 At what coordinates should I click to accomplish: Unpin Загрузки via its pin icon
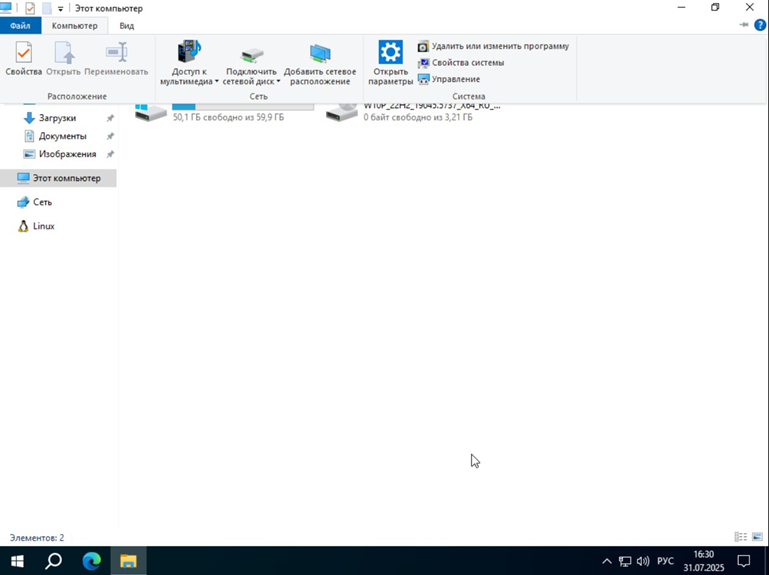(x=110, y=118)
